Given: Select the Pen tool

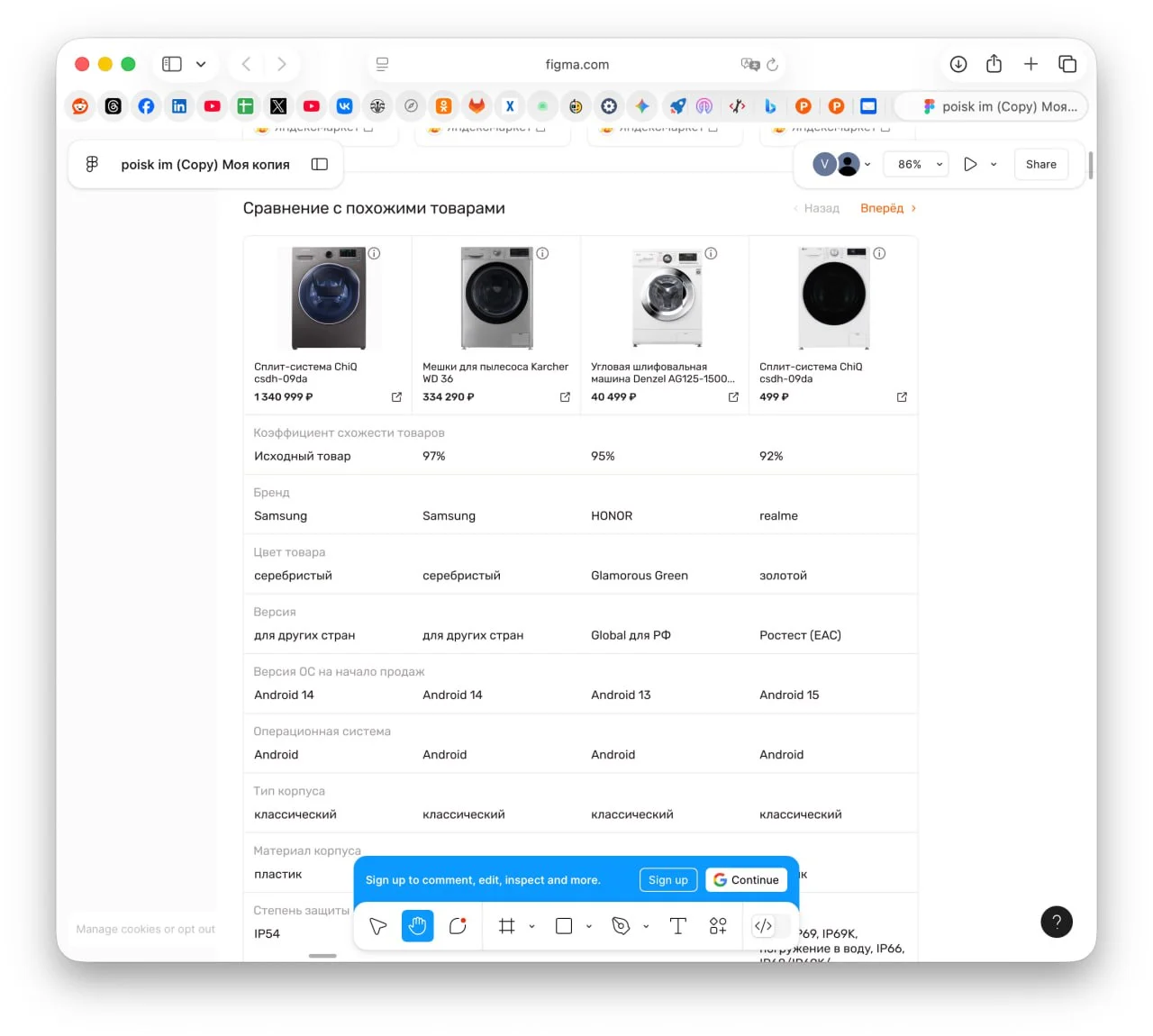Looking at the screenshot, I should (621, 926).
